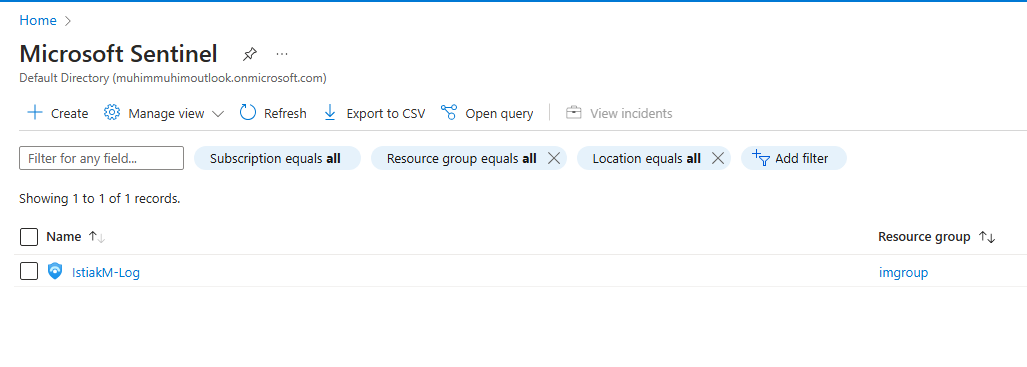Click the Open query label
Screen dimensions: 1027x367
[x=499, y=113]
